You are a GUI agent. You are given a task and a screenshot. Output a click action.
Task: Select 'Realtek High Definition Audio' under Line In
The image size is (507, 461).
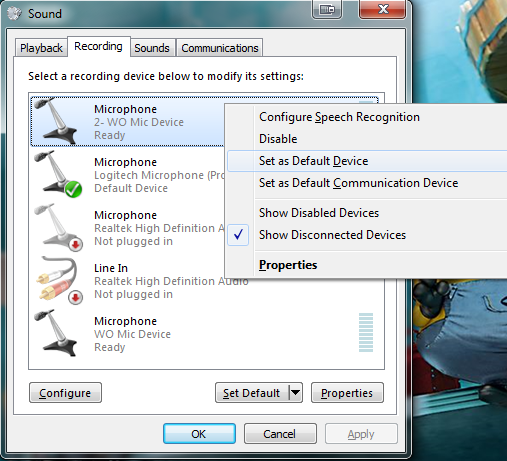click(171, 281)
